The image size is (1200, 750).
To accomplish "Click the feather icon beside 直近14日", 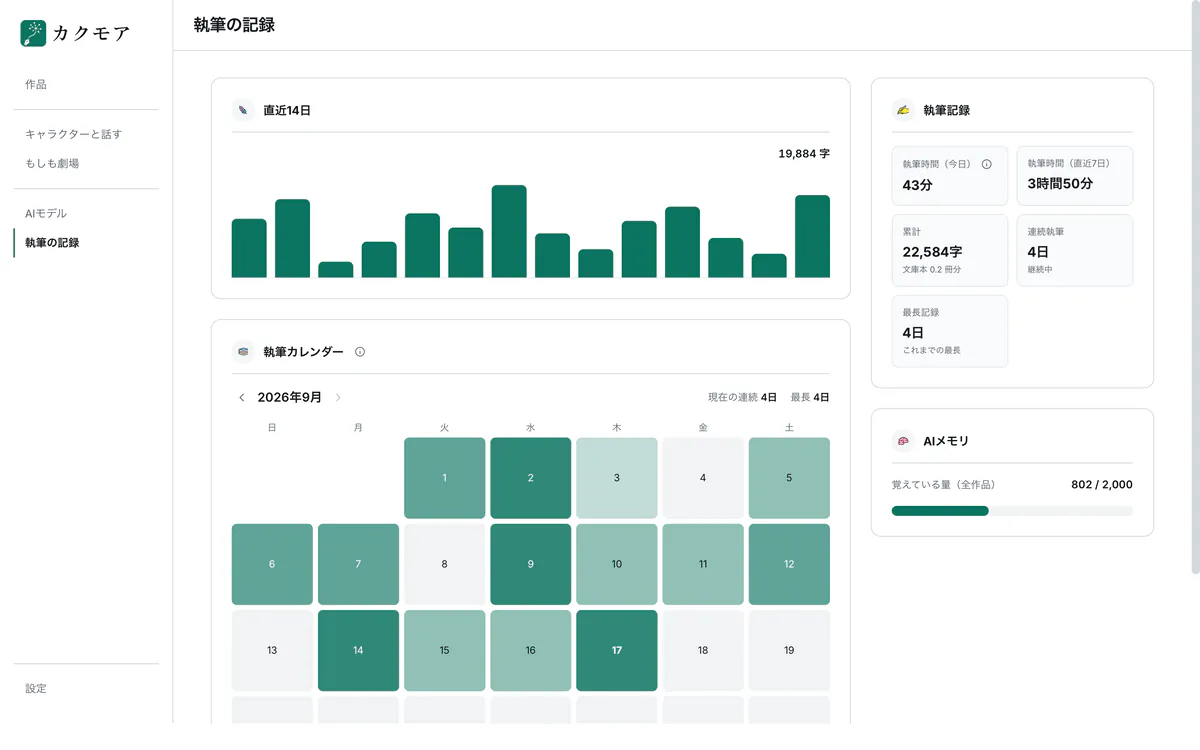I will point(244,110).
